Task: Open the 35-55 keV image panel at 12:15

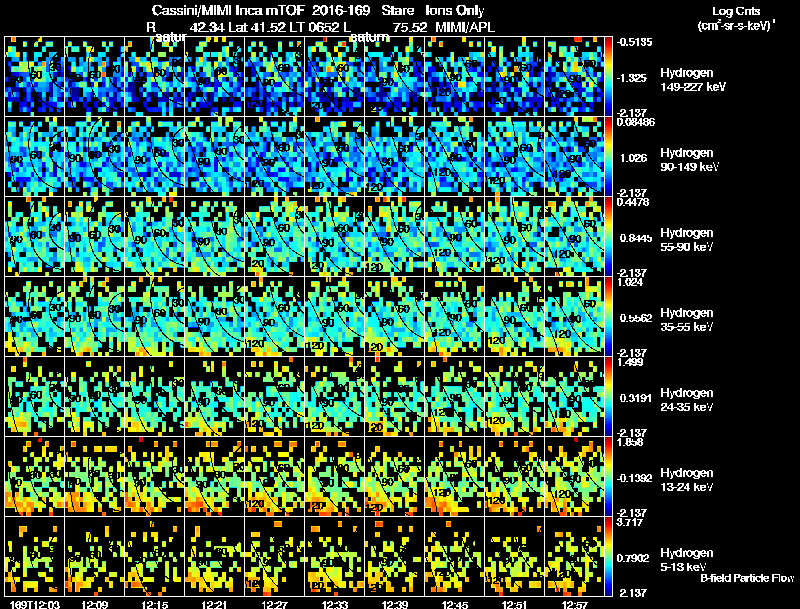Action: pos(155,316)
